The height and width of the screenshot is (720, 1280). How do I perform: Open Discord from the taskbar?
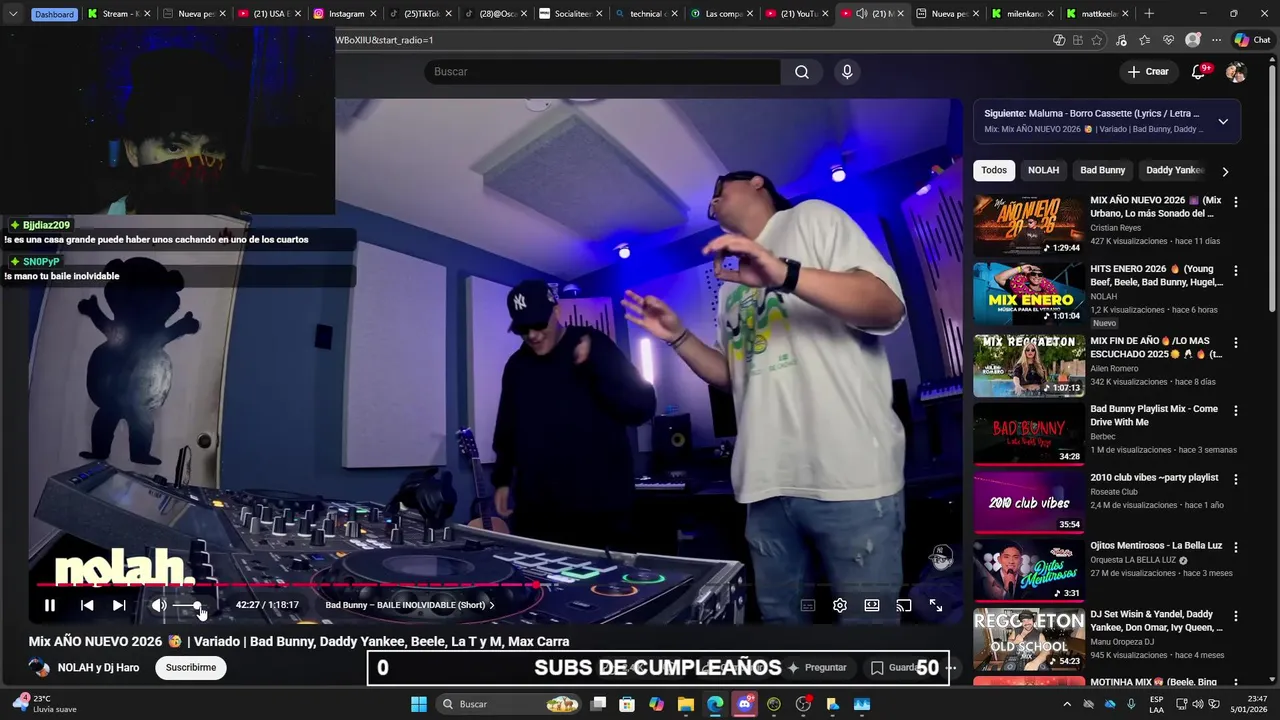click(x=744, y=704)
